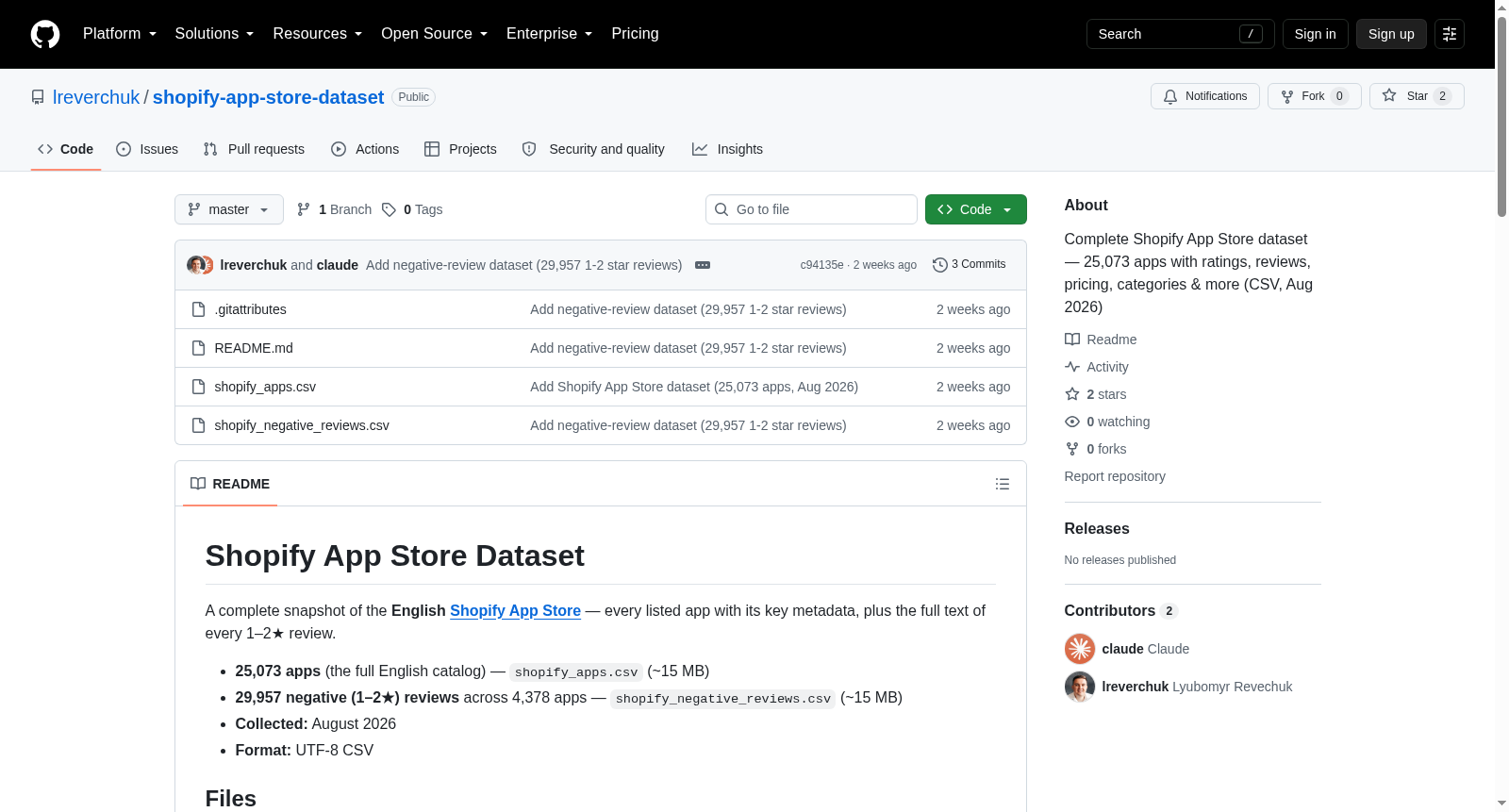Click file icon beside .gitattributes
This screenshot has height=812, width=1509.
pos(198,309)
